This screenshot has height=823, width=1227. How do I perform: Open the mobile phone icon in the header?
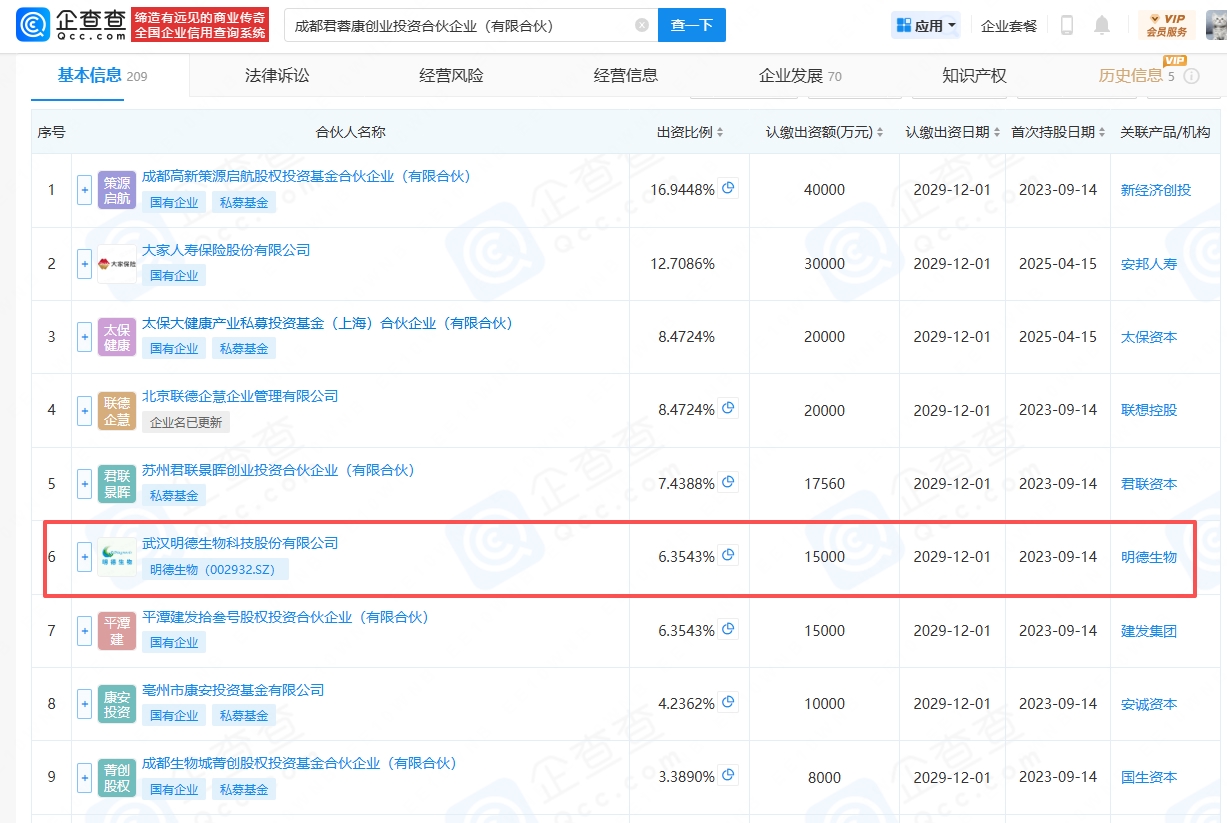point(1067,26)
